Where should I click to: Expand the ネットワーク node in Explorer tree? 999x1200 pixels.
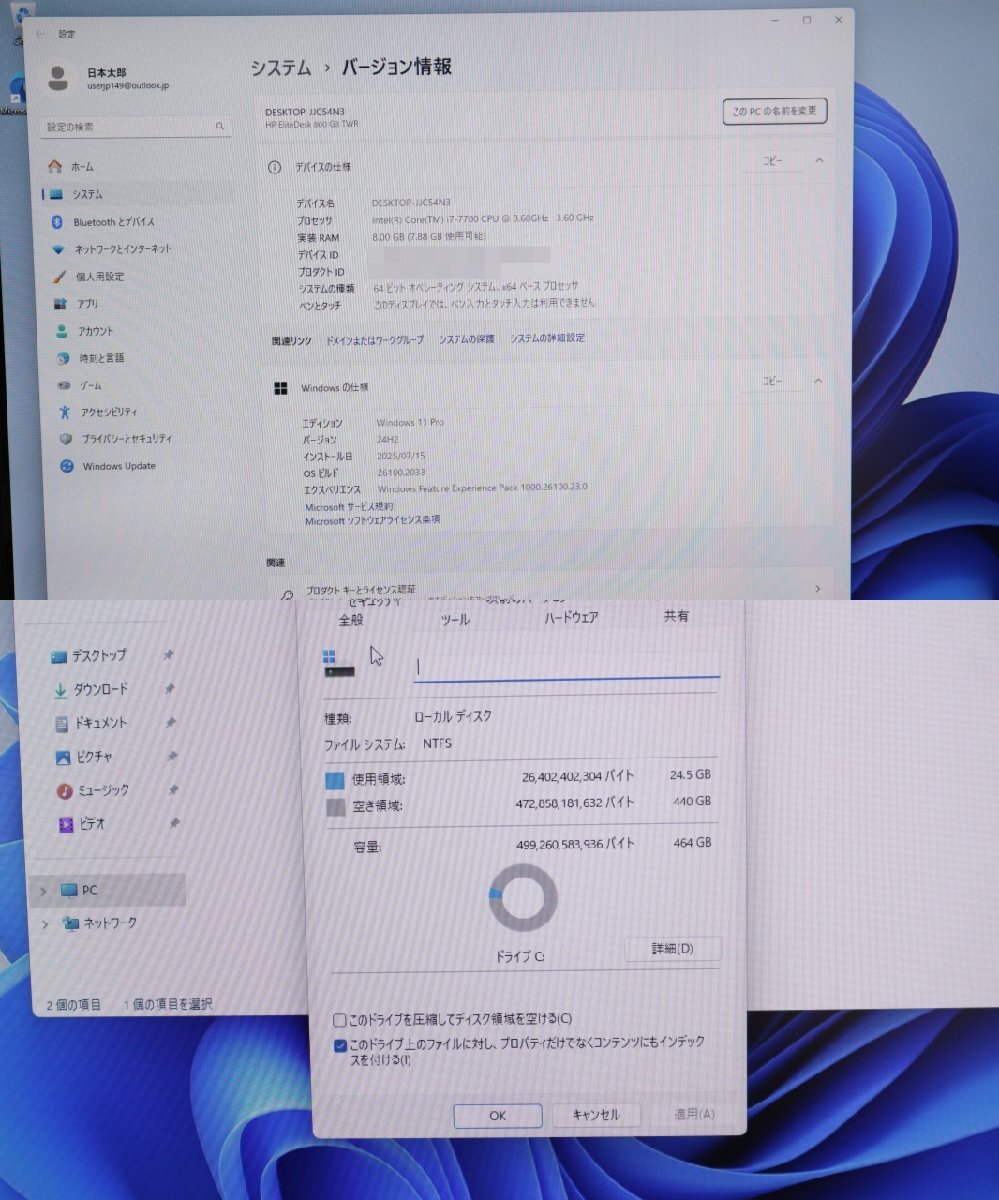(x=44, y=924)
